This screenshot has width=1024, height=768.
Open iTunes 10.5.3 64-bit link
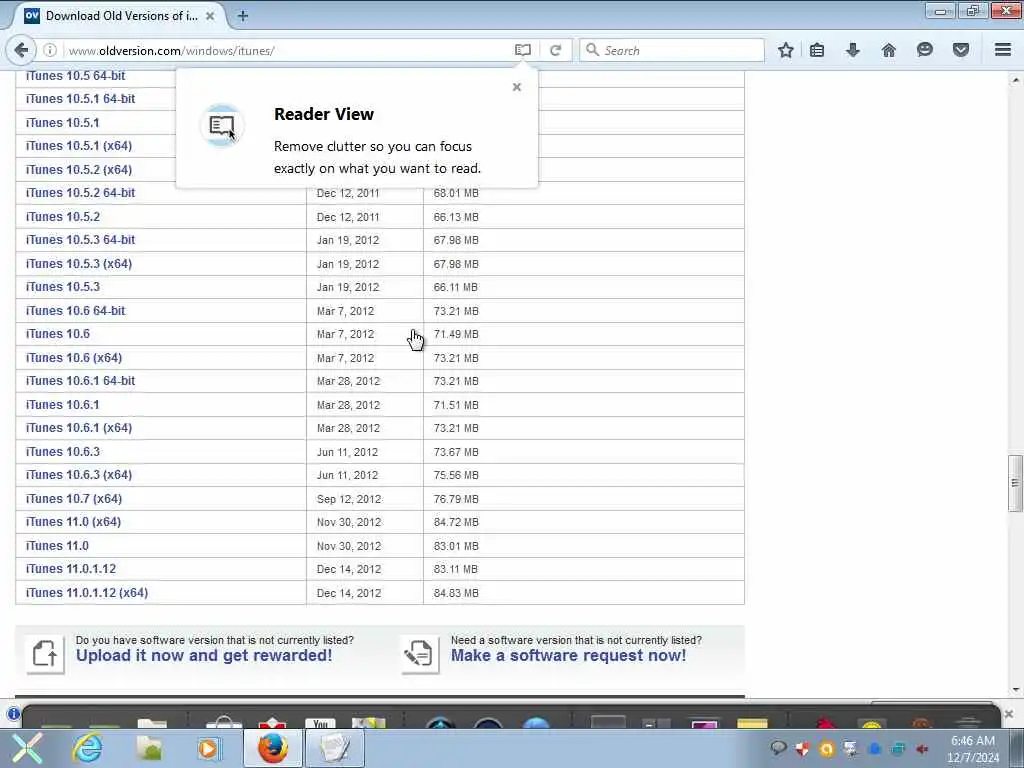pyautogui.click(x=80, y=240)
